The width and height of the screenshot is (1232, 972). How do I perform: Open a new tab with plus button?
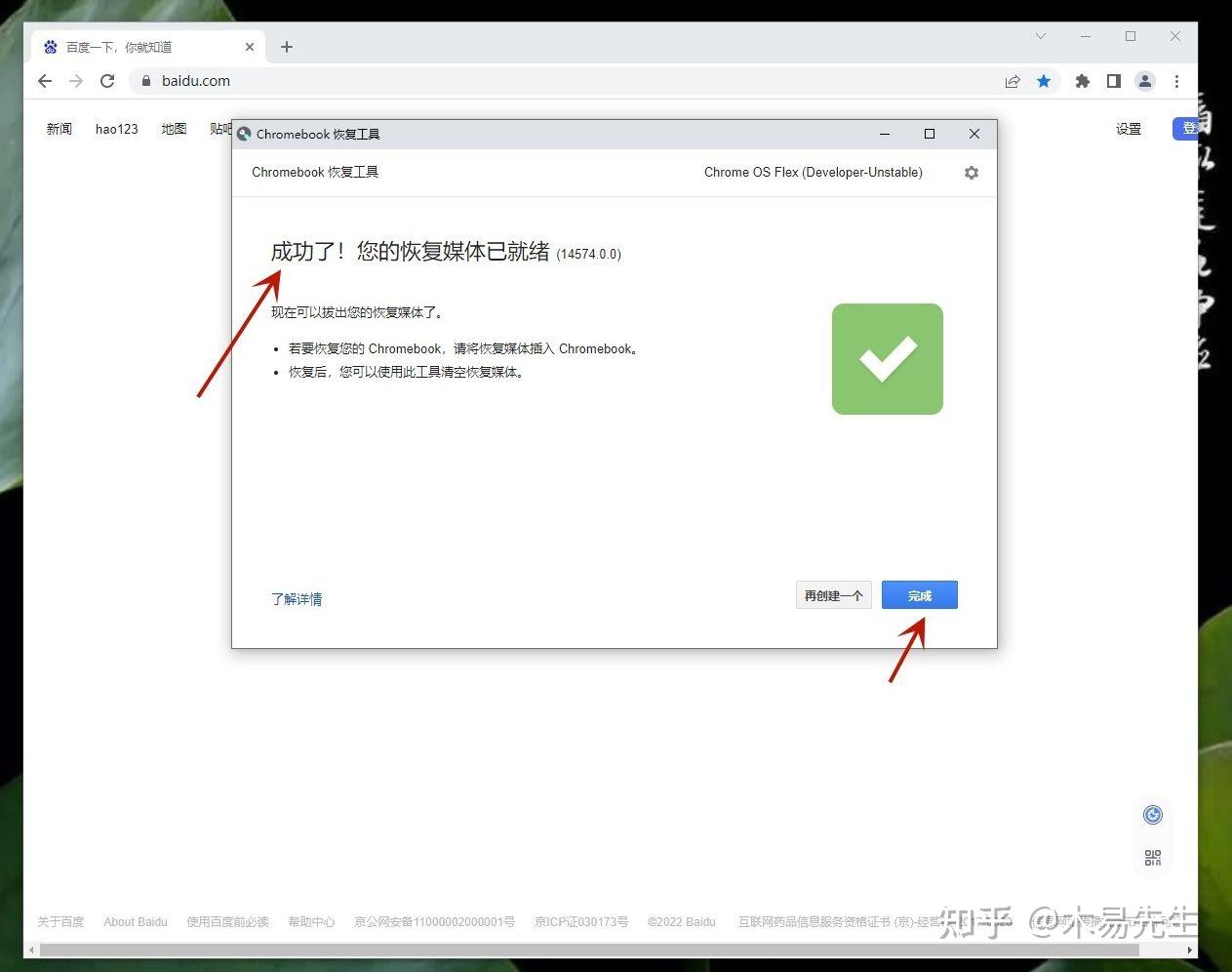click(287, 47)
